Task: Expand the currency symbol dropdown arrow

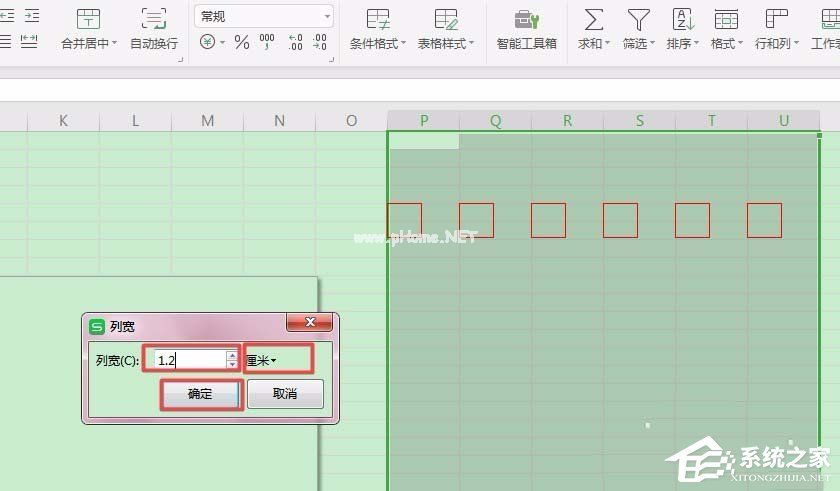Action: 222,43
